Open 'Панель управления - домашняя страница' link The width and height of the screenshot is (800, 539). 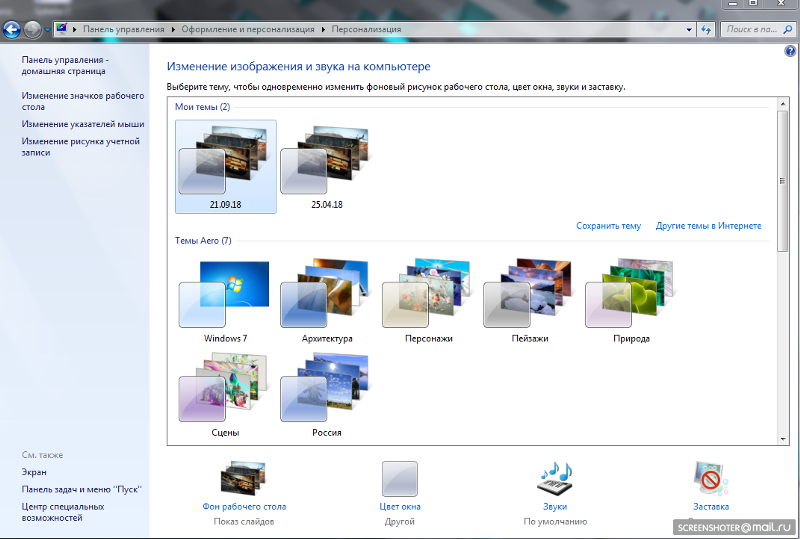click(x=65, y=65)
